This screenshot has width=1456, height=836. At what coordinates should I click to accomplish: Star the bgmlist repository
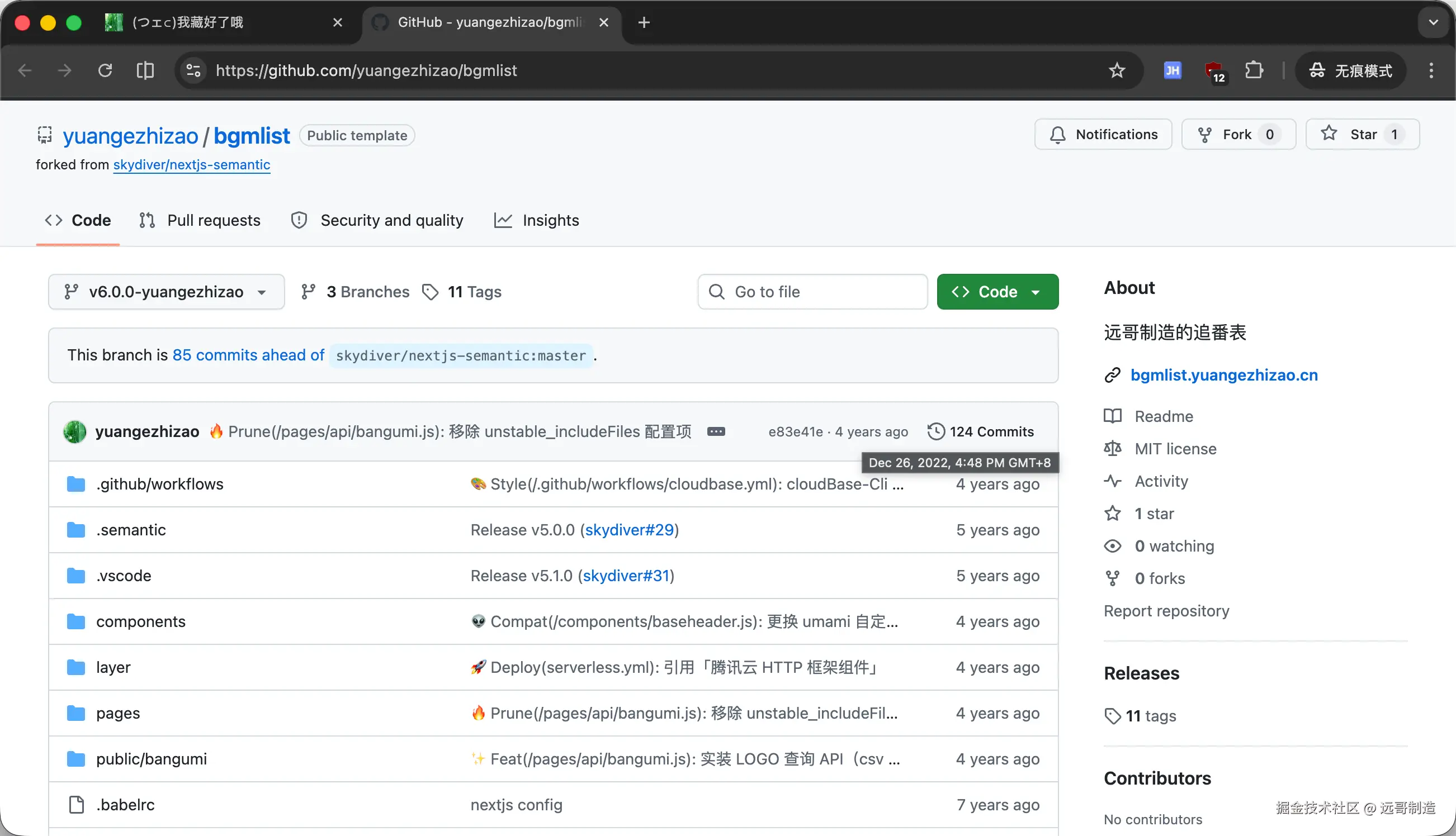pyautogui.click(x=1363, y=134)
